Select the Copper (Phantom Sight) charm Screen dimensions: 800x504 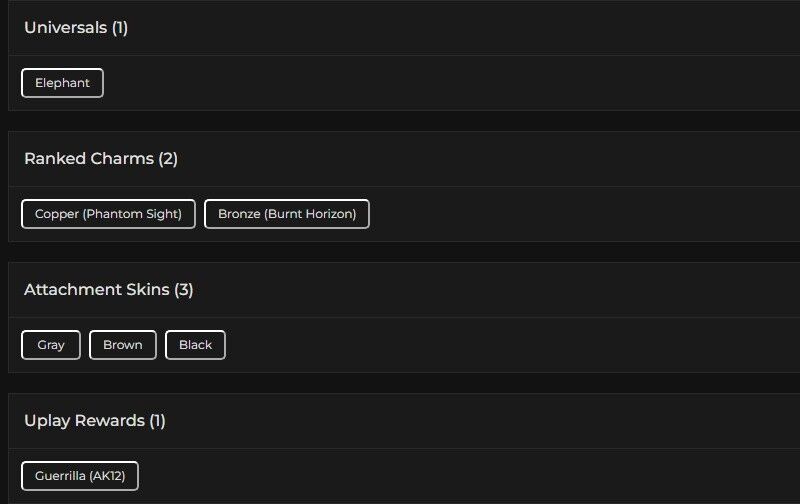click(108, 214)
